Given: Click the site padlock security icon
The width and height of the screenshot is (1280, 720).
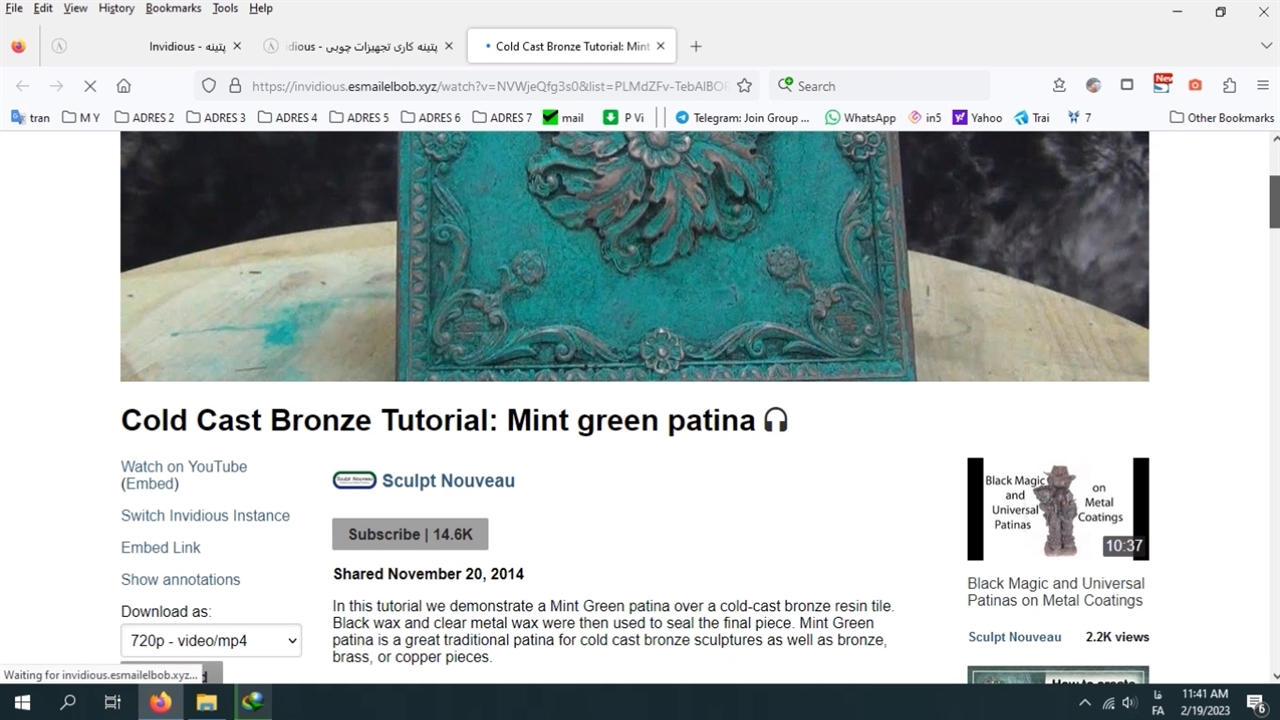Looking at the screenshot, I should pyautogui.click(x=235, y=86).
